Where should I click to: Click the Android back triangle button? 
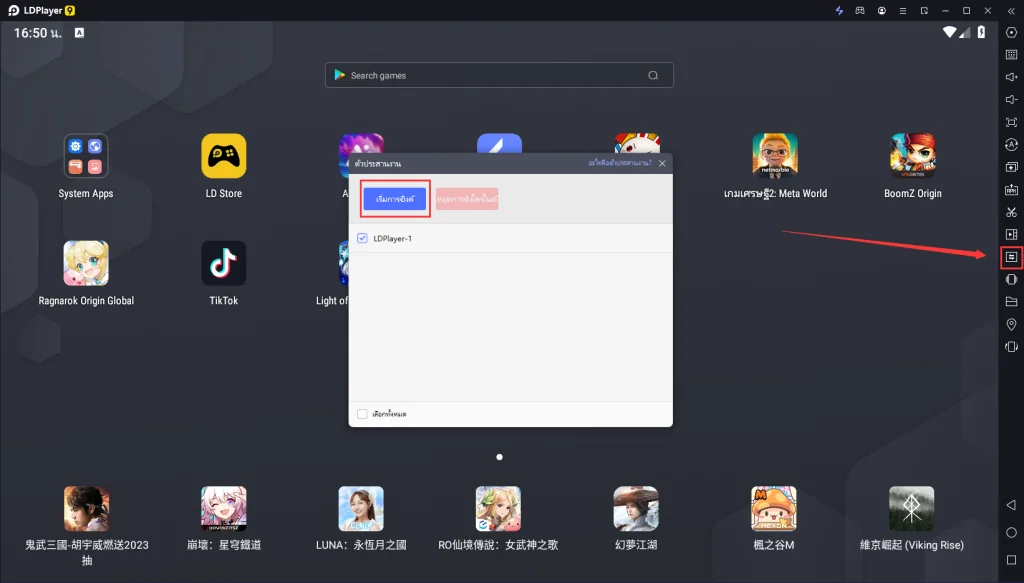tap(1011, 505)
